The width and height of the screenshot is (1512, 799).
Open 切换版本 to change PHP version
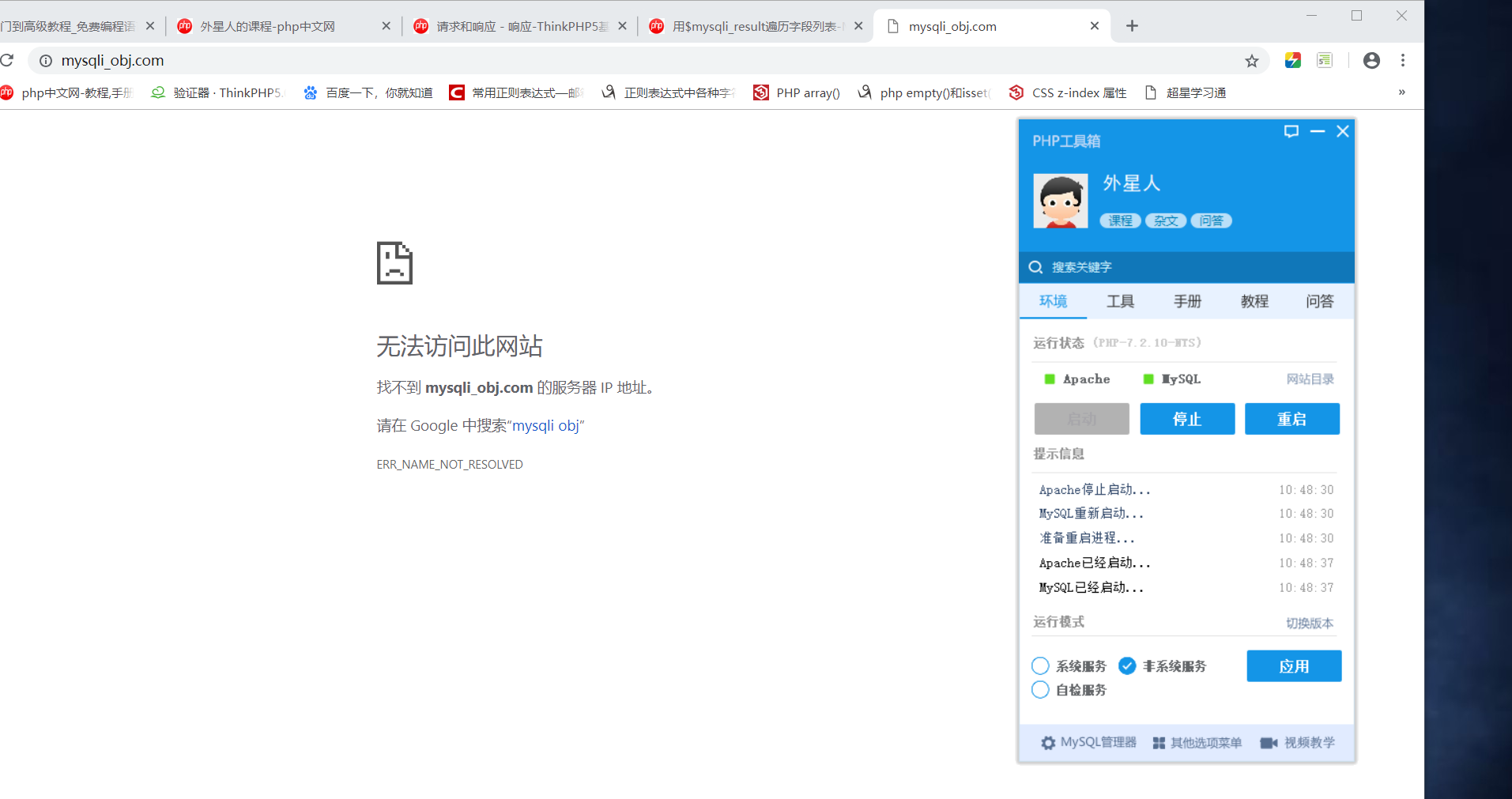[x=1310, y=622]
